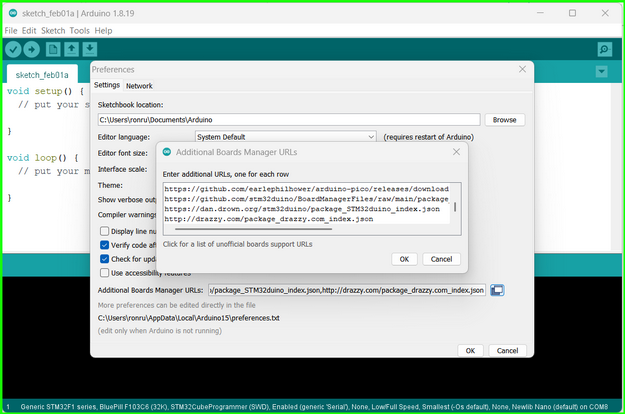
Task: Click the Browse button for sketchbook location
Action: point(504,120)
